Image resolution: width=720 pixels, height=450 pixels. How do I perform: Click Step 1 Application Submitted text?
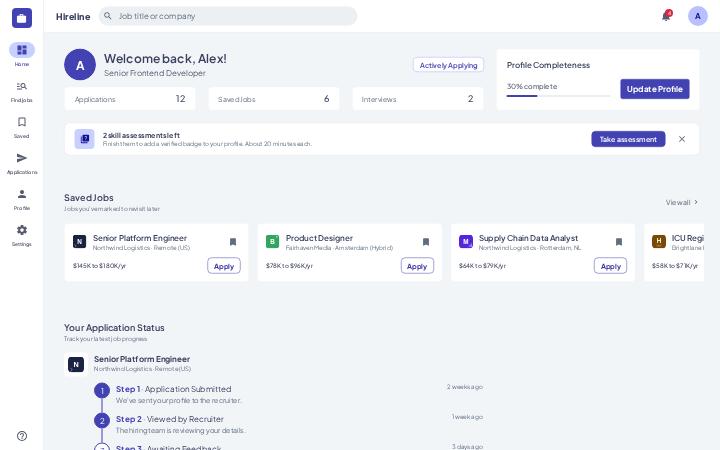pyautogui.click(x=174, y=389)
